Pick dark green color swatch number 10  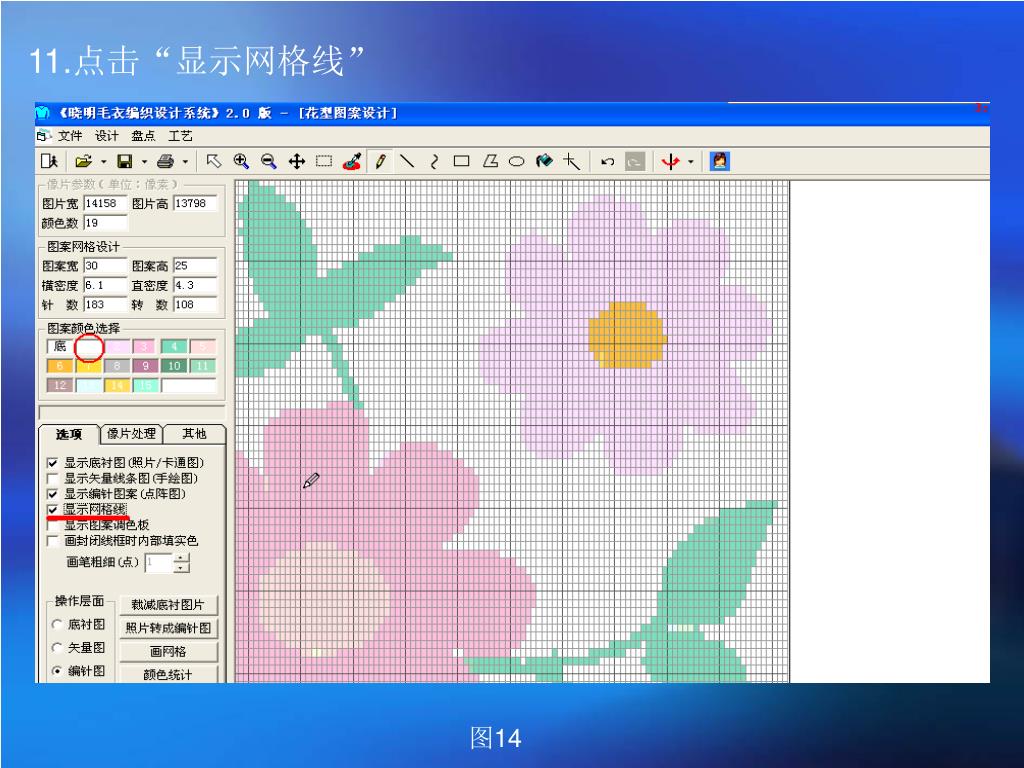click(174, 366)
